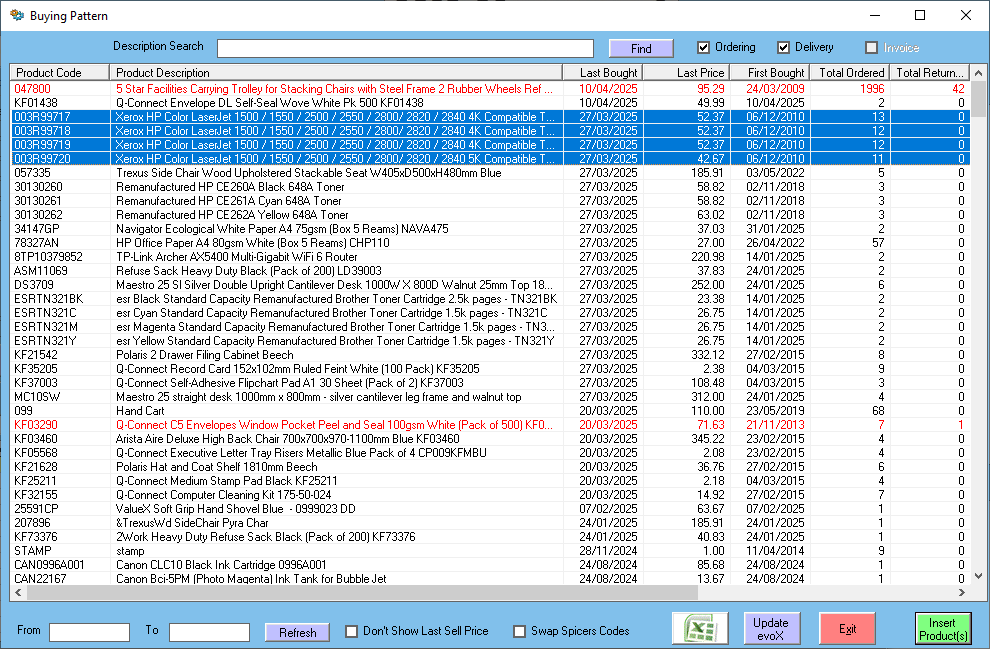The image size is (990, 649).
Task: Sort by the First Bought column header
Action: tap(770, 73)
